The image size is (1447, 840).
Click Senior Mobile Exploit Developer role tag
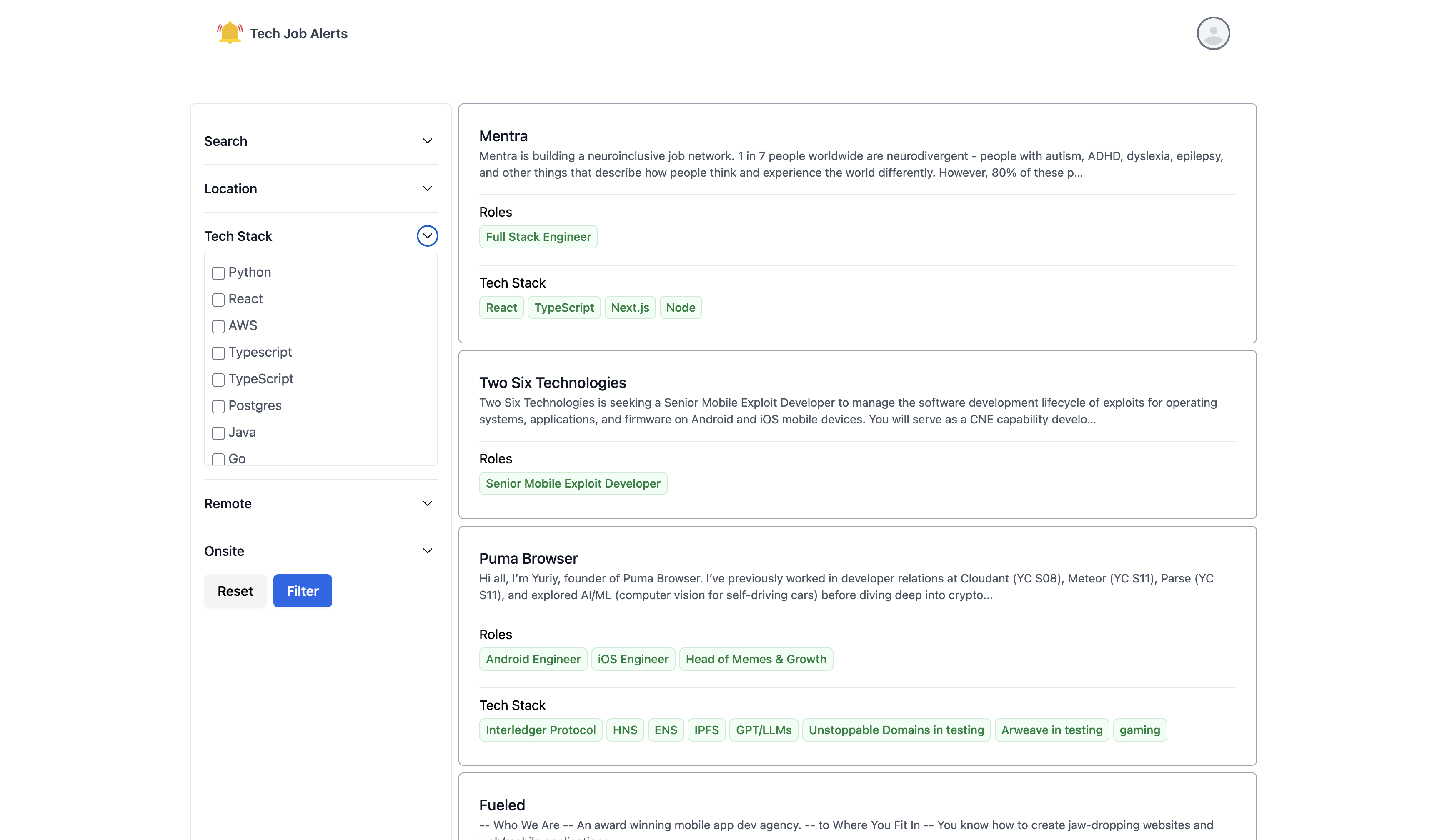pyautogui.click(x=573, y=483)
